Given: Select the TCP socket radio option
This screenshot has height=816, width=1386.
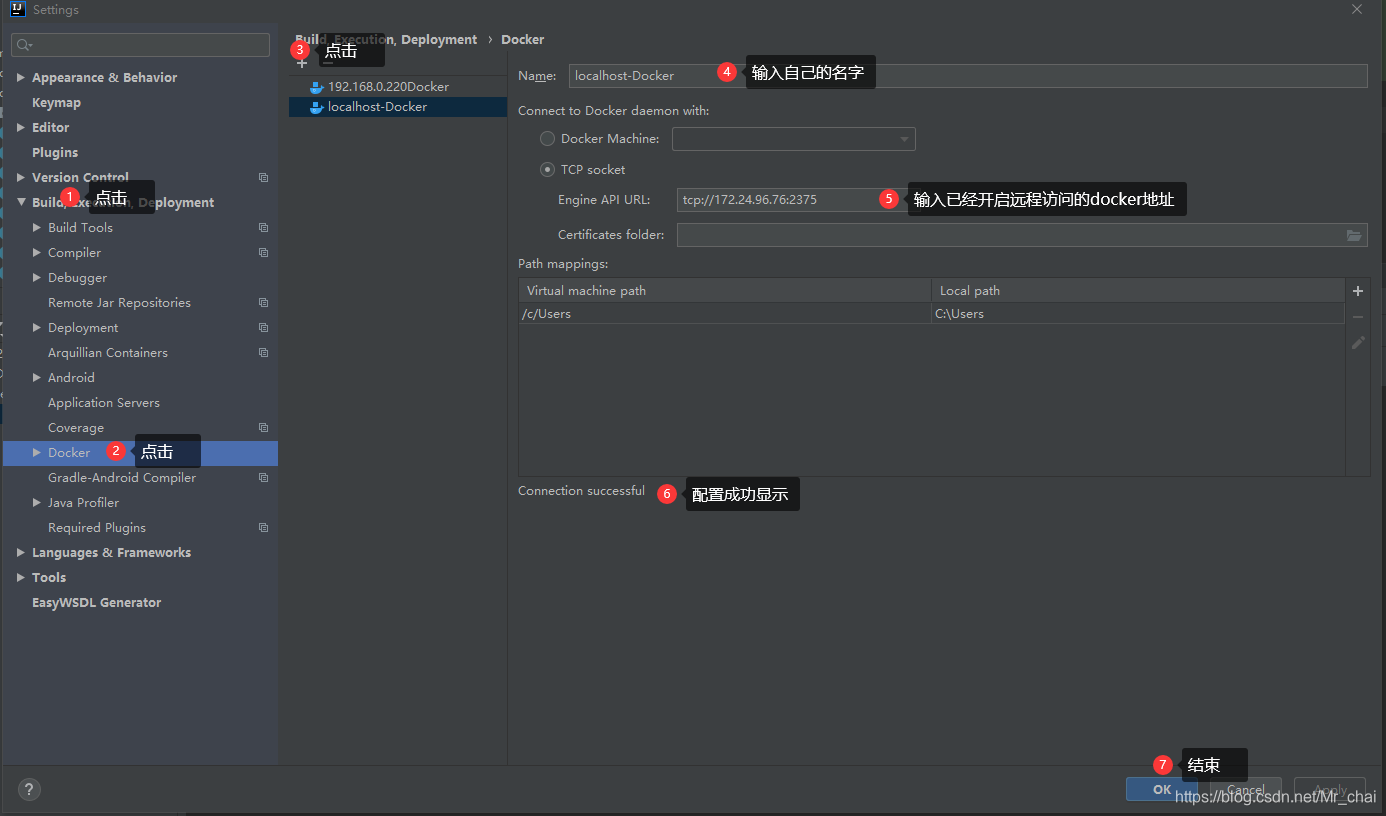Looking at the screenshot, I should (x=547, y=170).
